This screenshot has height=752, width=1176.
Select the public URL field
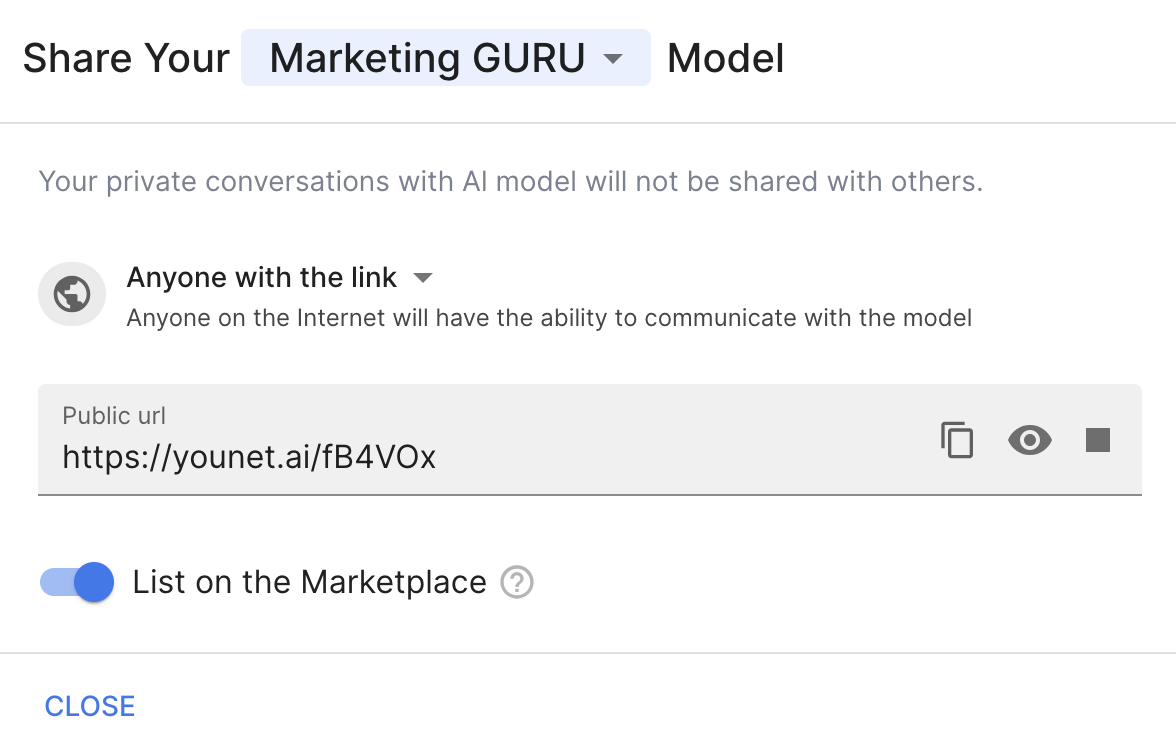590,440
